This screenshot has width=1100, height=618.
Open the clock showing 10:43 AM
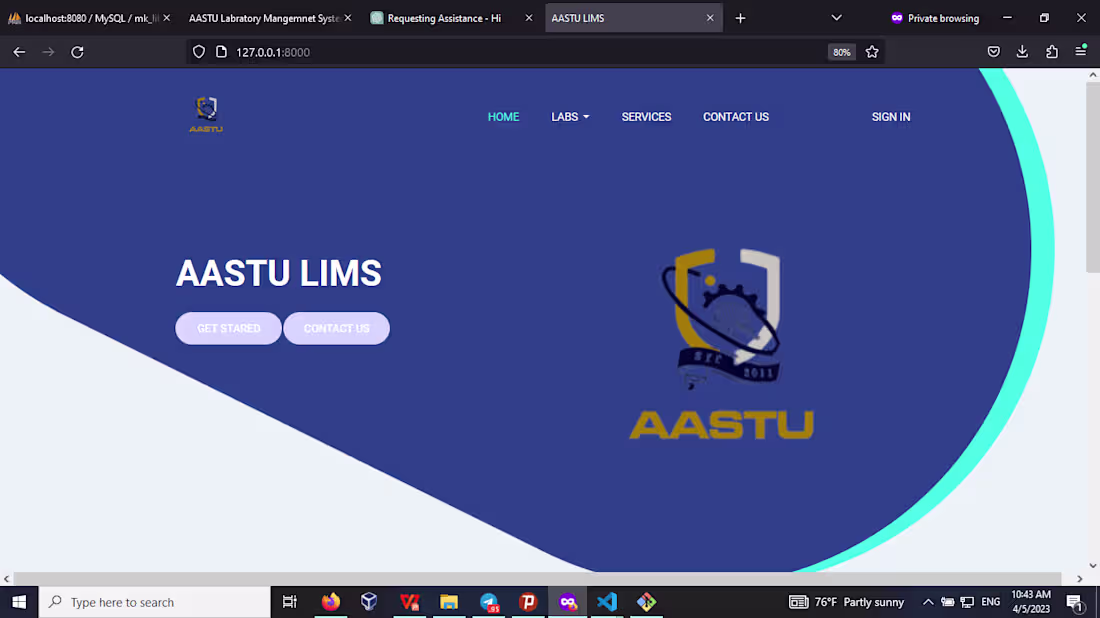[1031, 602]
